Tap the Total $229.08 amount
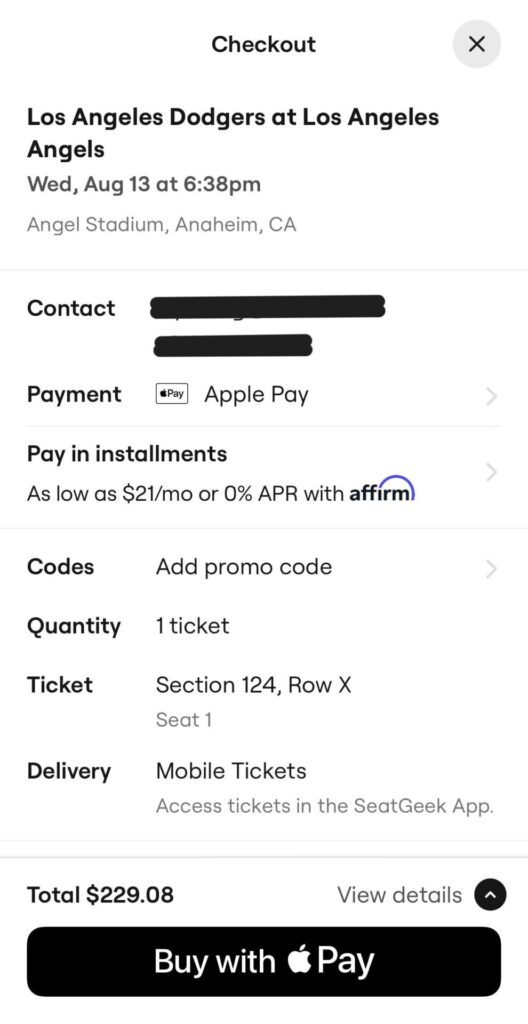 click(x=100, y=895)
